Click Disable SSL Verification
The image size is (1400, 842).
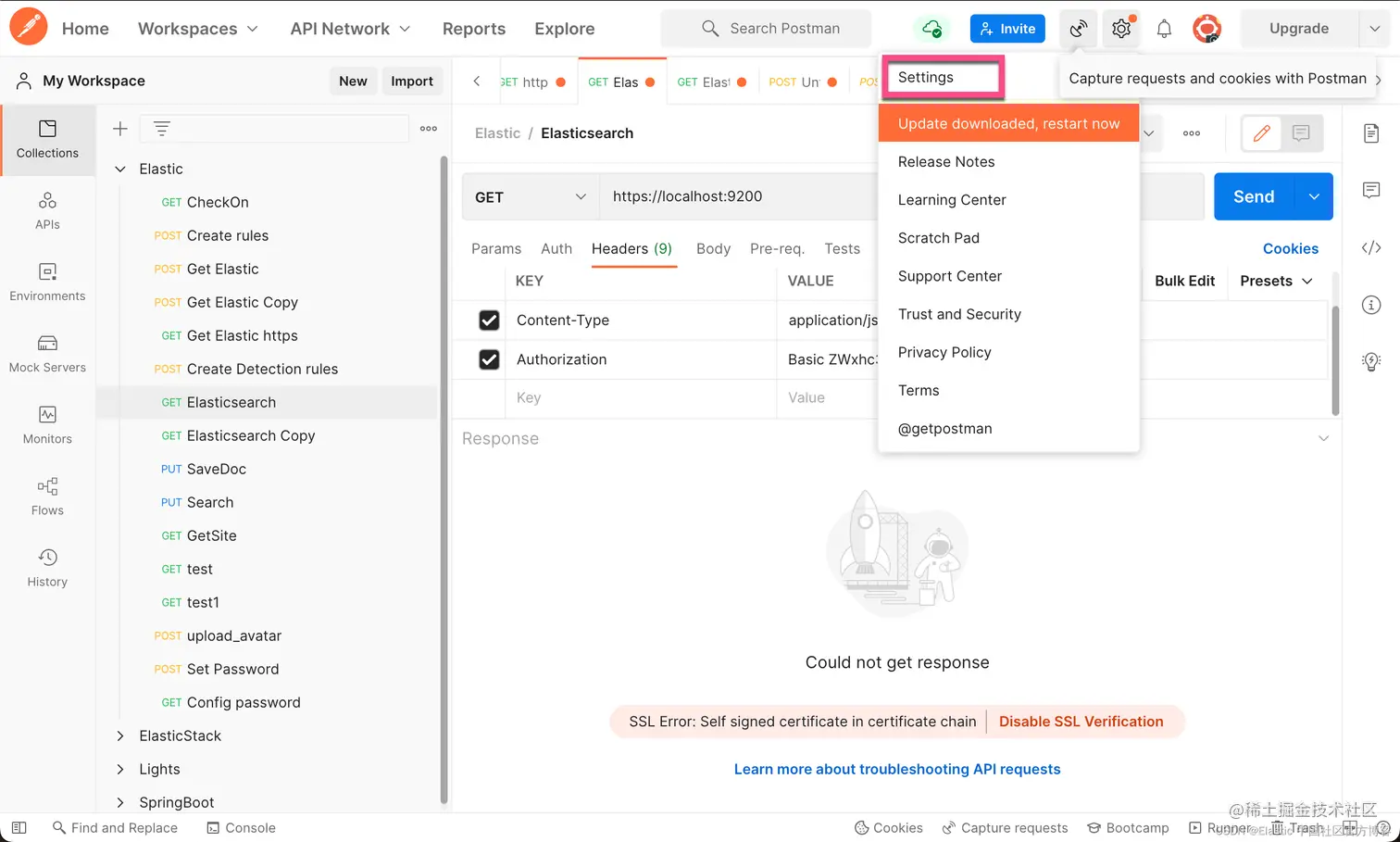click(1081, 722)
